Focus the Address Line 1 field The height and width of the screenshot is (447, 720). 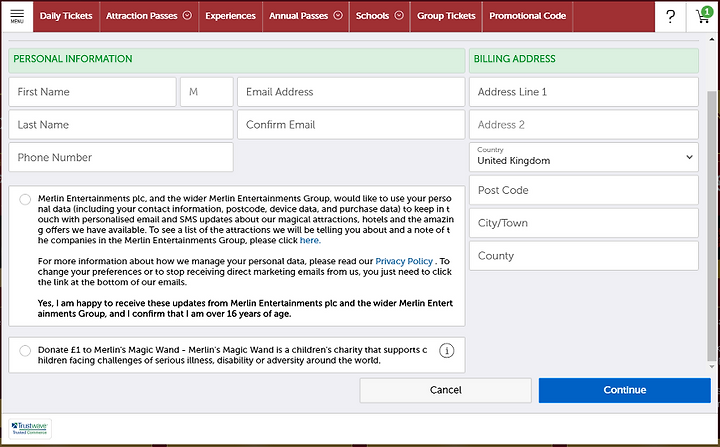584,92
